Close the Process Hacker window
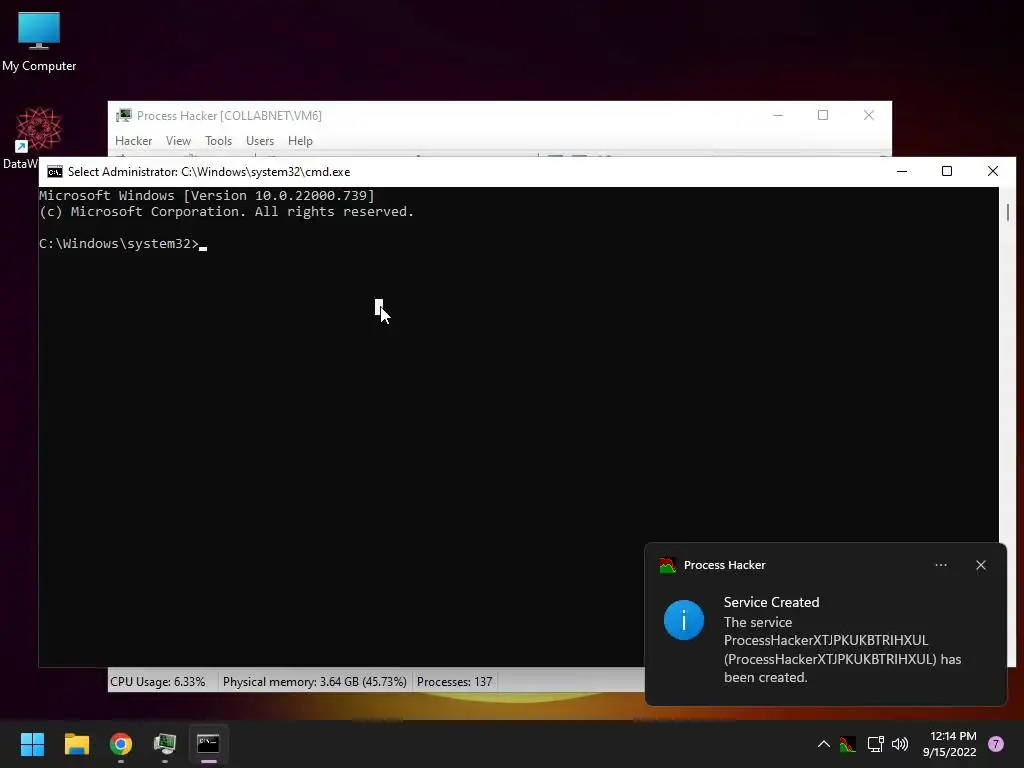1024x768 pixels. (869, 115)
